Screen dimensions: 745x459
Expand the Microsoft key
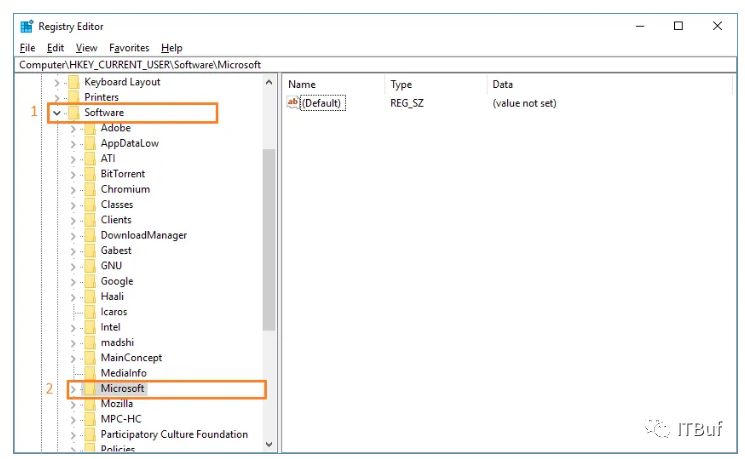73,389
